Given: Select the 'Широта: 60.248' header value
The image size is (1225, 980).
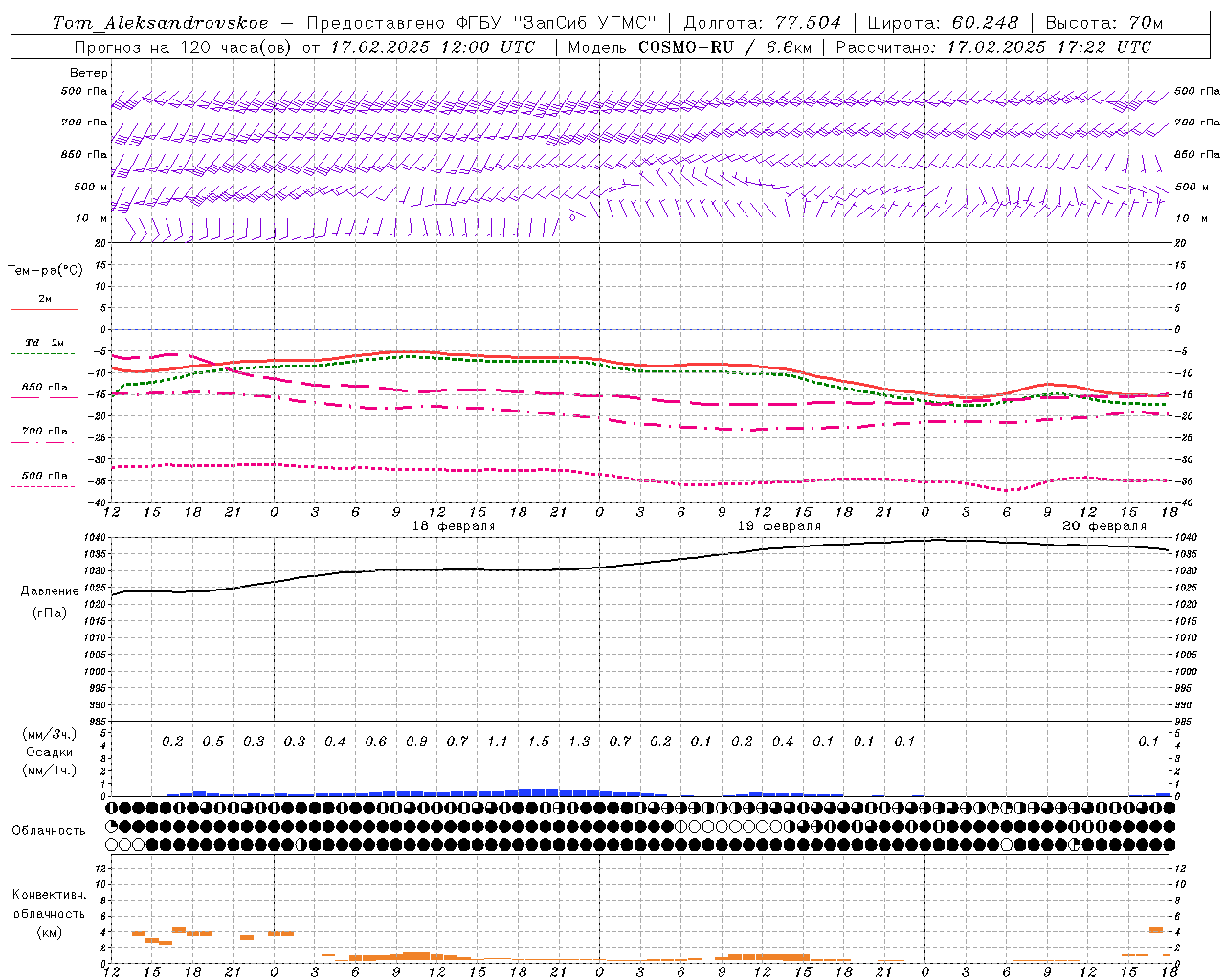Looking at the screenshot, I should click(943, 23).
